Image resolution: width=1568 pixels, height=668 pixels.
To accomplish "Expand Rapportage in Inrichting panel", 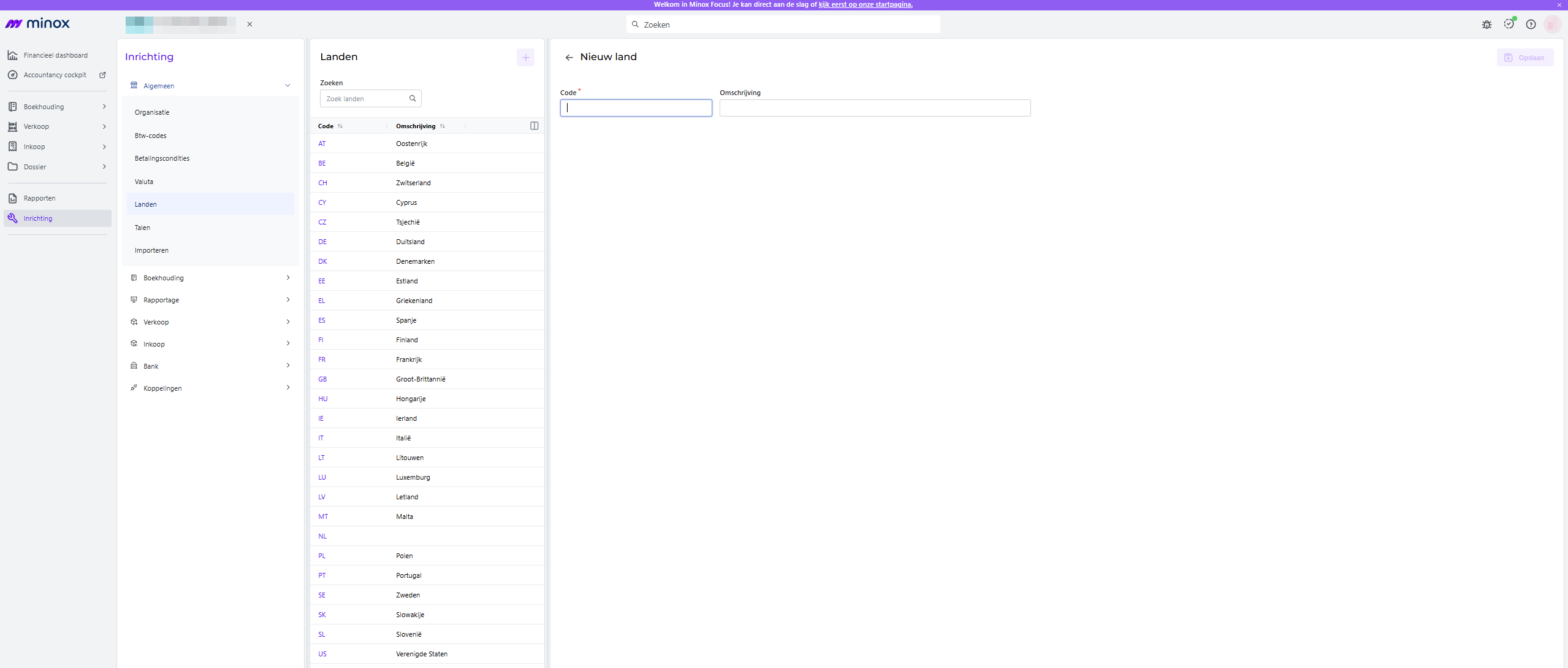I will point(210,300).
